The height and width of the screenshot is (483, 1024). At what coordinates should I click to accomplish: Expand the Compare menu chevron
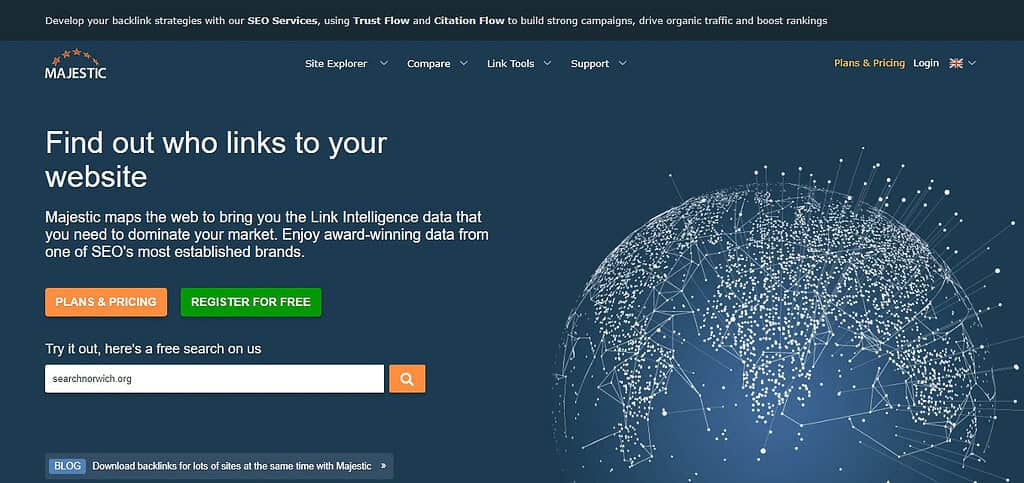(x=464, y=63)
